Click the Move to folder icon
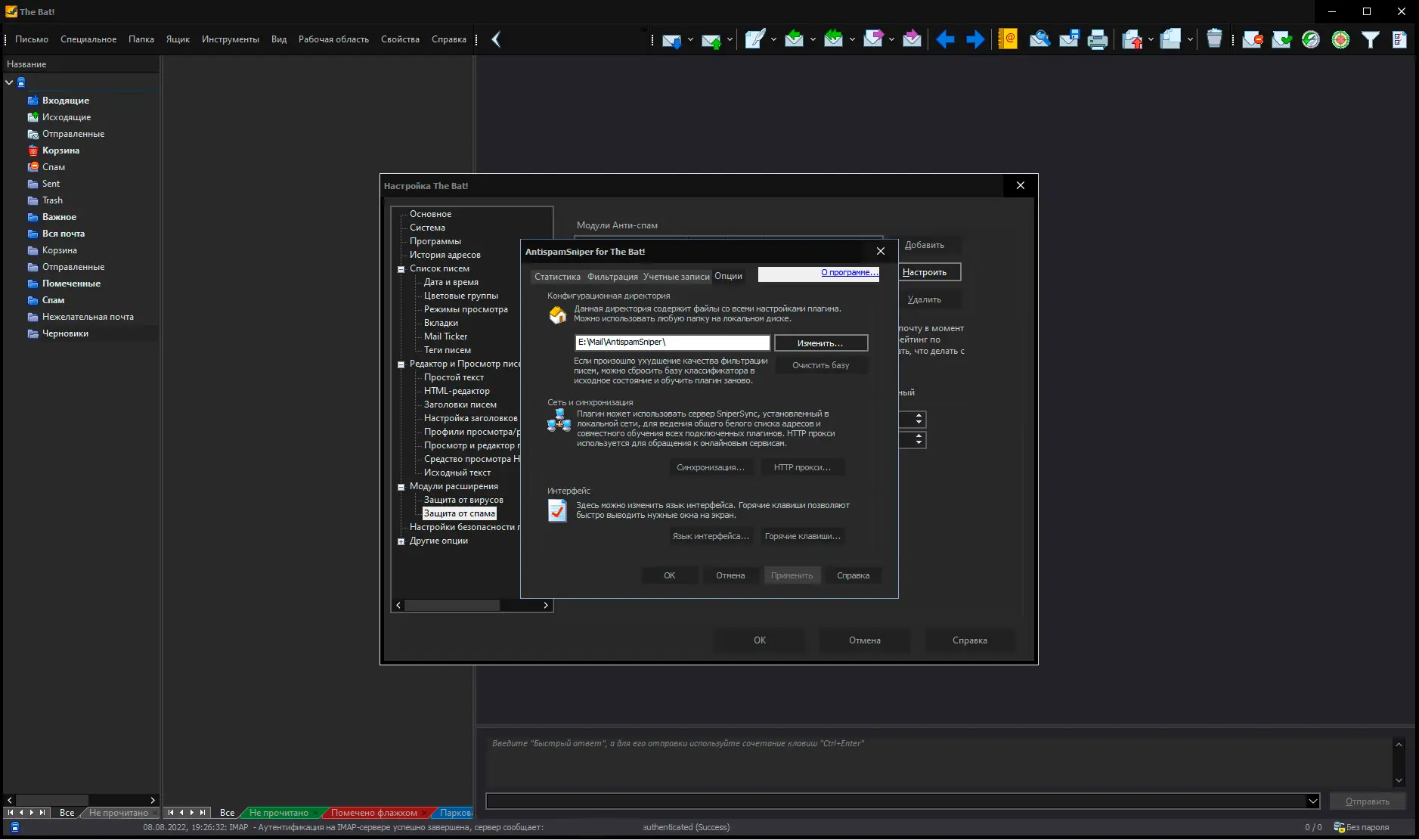The image size is (1419, 840). pos(1132,39)
